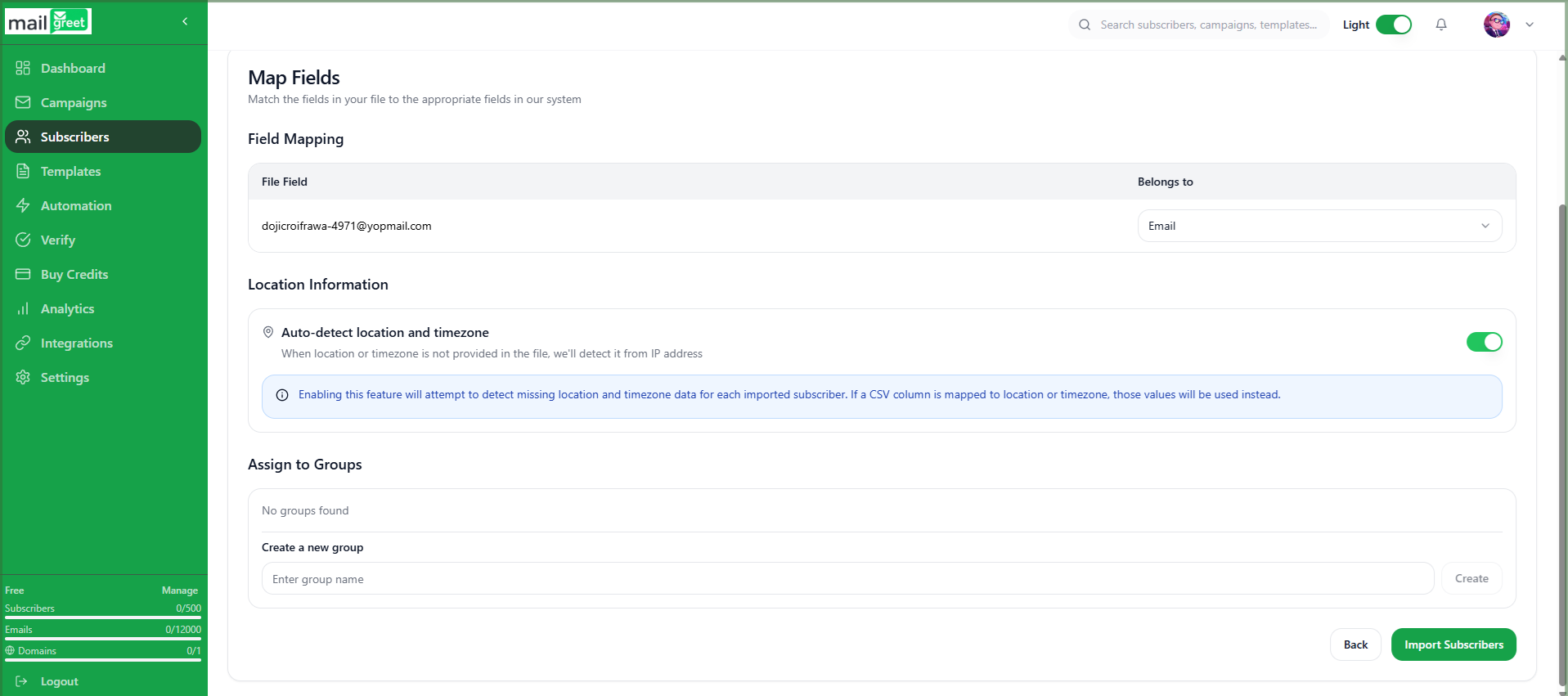Click the Verify checkmark icon
The image size is (1568, 696).
pyautogui.click(x=23, y=240)
